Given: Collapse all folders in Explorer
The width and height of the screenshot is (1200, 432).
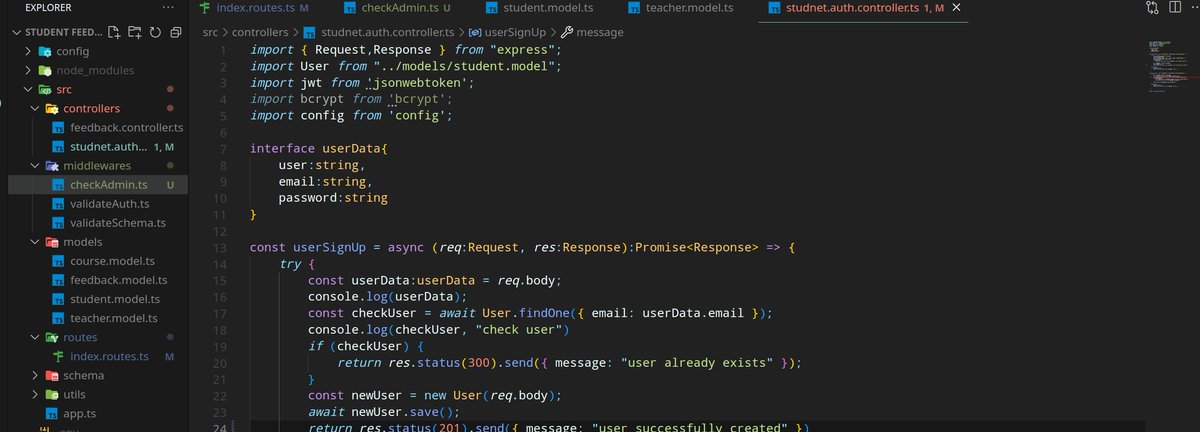Looking at the screenshot, I should [175, 32].
